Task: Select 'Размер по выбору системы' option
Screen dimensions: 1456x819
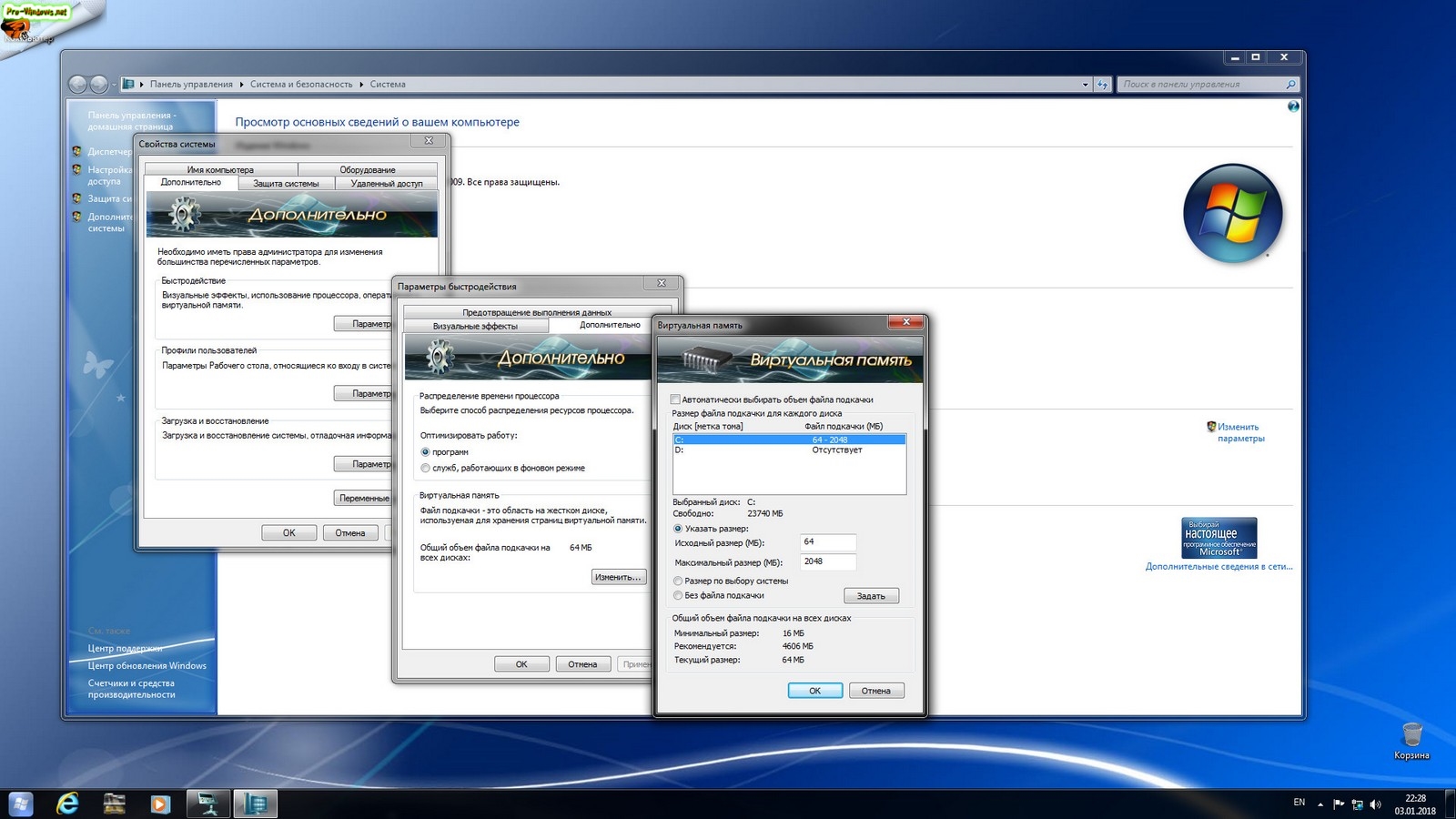Action: pyautogui.click(x=678, y=581)
